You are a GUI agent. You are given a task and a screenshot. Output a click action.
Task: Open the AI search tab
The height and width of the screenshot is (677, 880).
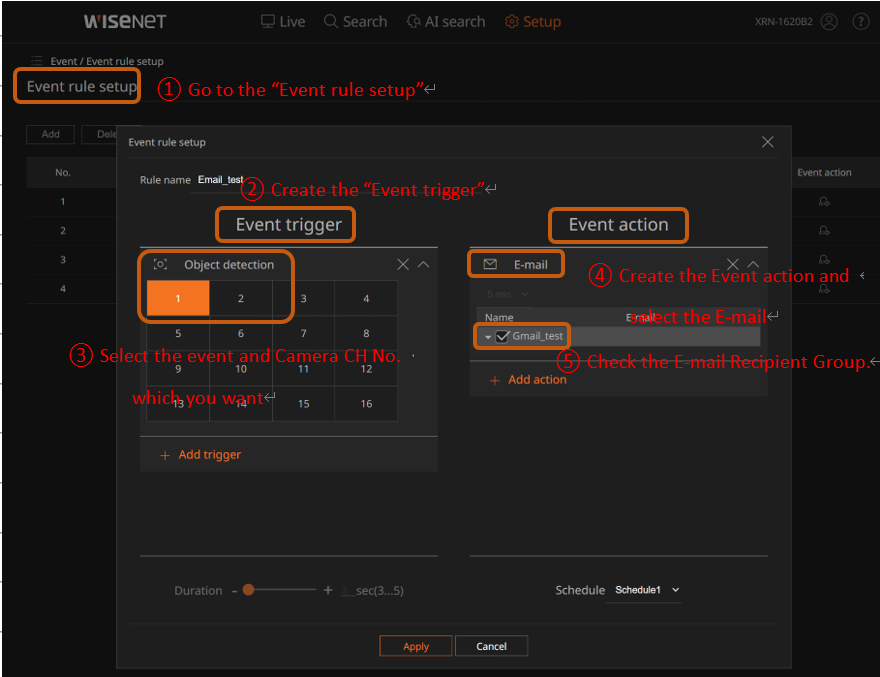point(446,22)
